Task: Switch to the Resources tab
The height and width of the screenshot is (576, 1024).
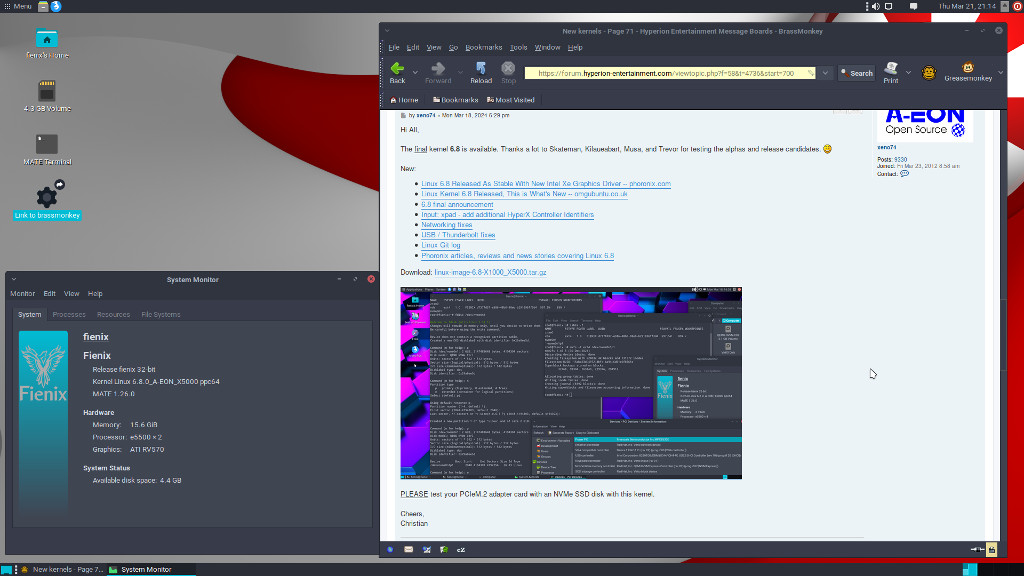Action: click(x=114, y=315)
